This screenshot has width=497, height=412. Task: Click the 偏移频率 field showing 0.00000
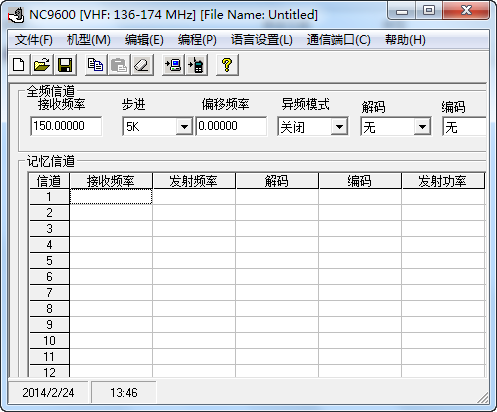[231, 126]
